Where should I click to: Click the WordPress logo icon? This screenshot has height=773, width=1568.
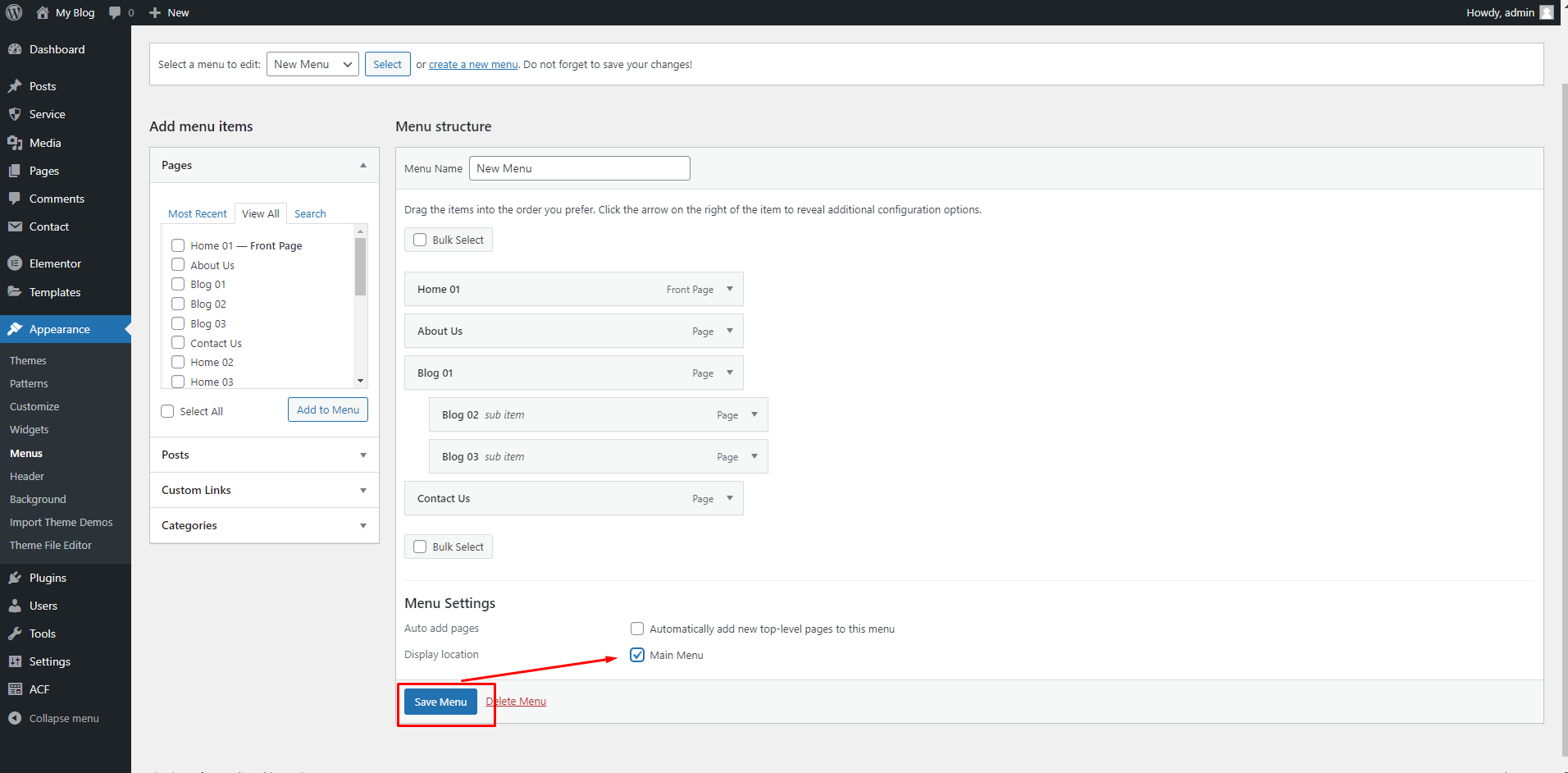coord(14,12)
